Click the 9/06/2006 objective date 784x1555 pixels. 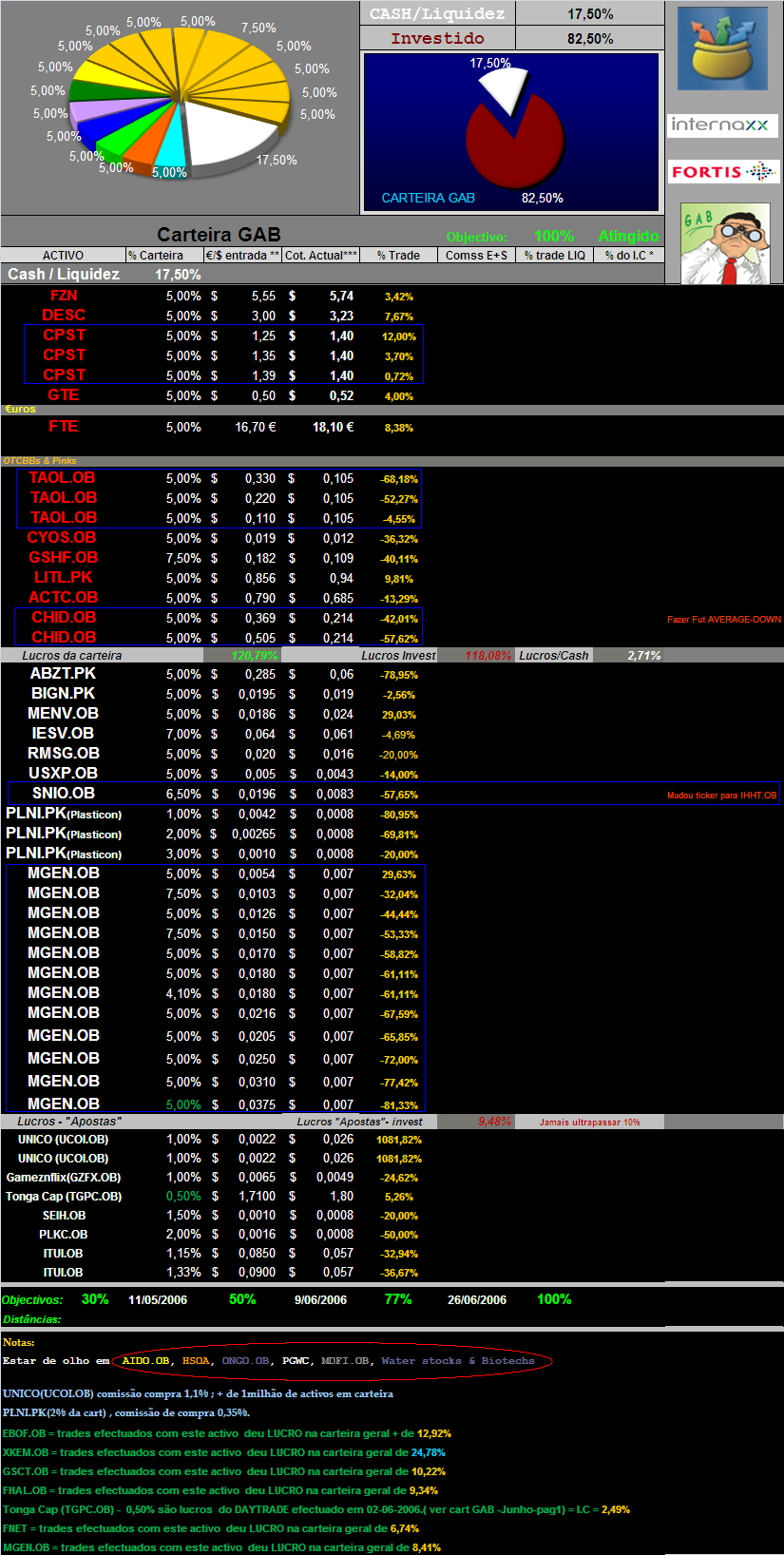pos(320,1300)
